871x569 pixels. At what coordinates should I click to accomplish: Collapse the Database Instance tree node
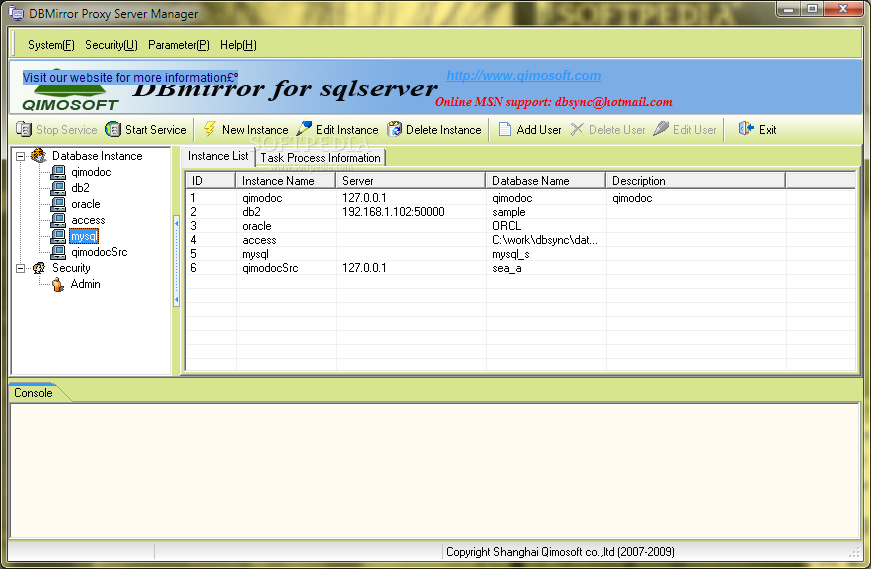coord(21,156)
